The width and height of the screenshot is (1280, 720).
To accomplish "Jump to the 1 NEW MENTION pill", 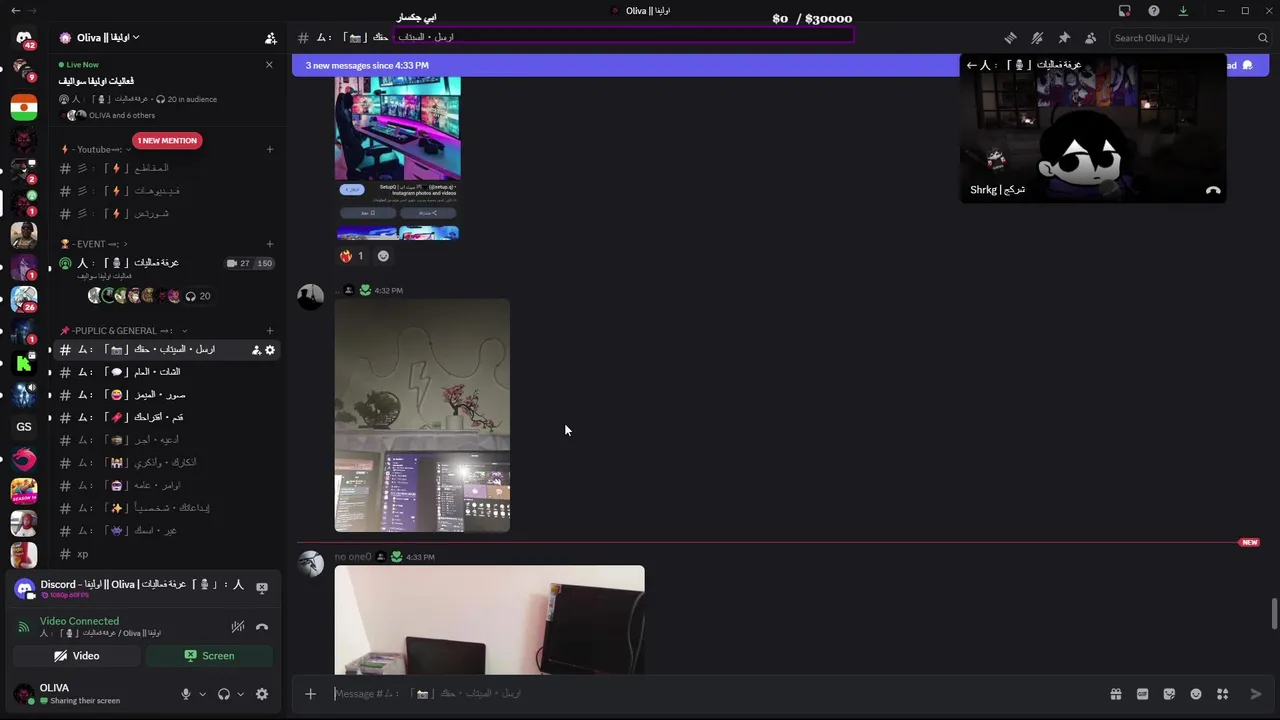I will (167, 141).
